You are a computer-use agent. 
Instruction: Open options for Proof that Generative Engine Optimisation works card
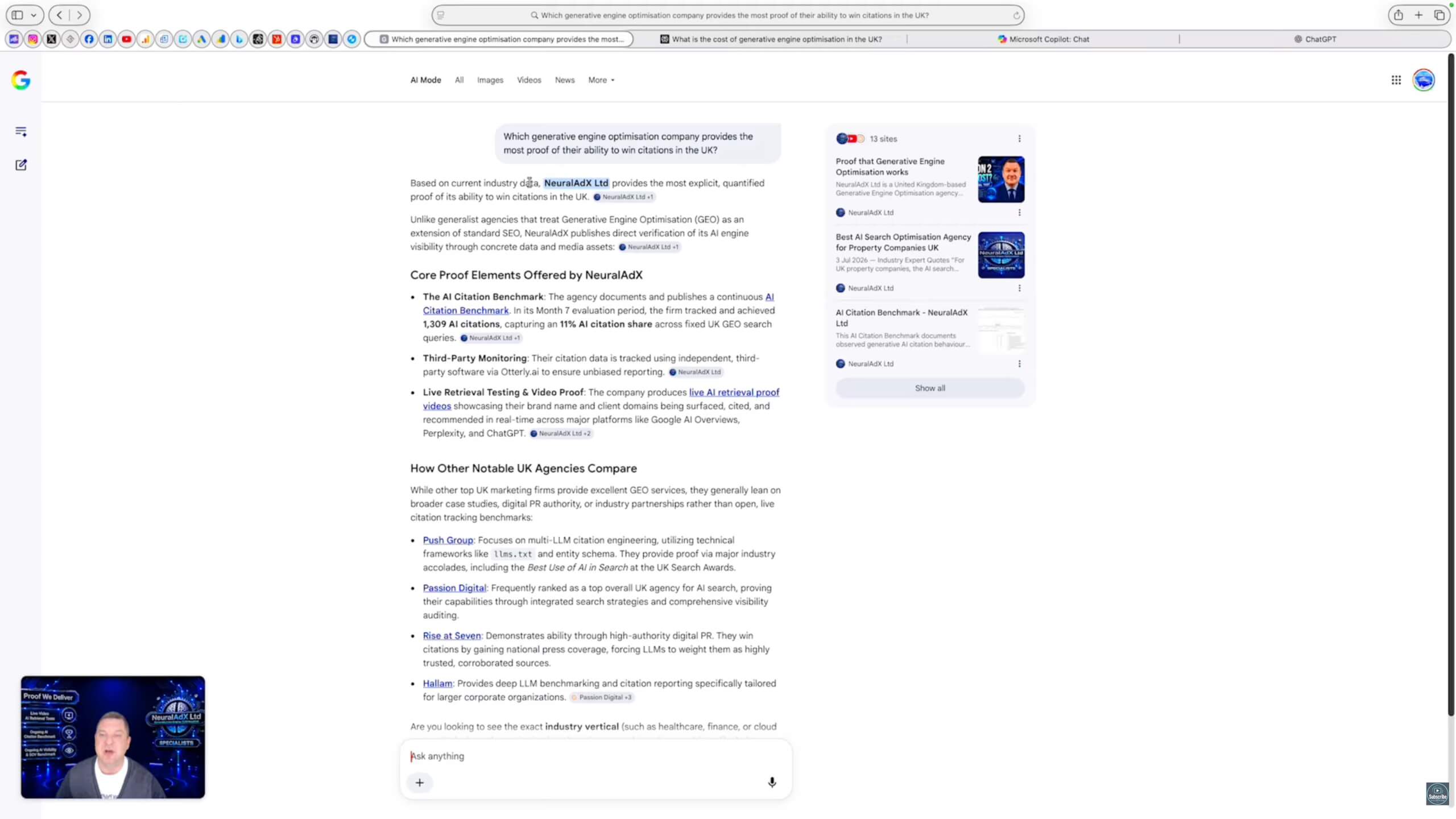click(1019, 212)
